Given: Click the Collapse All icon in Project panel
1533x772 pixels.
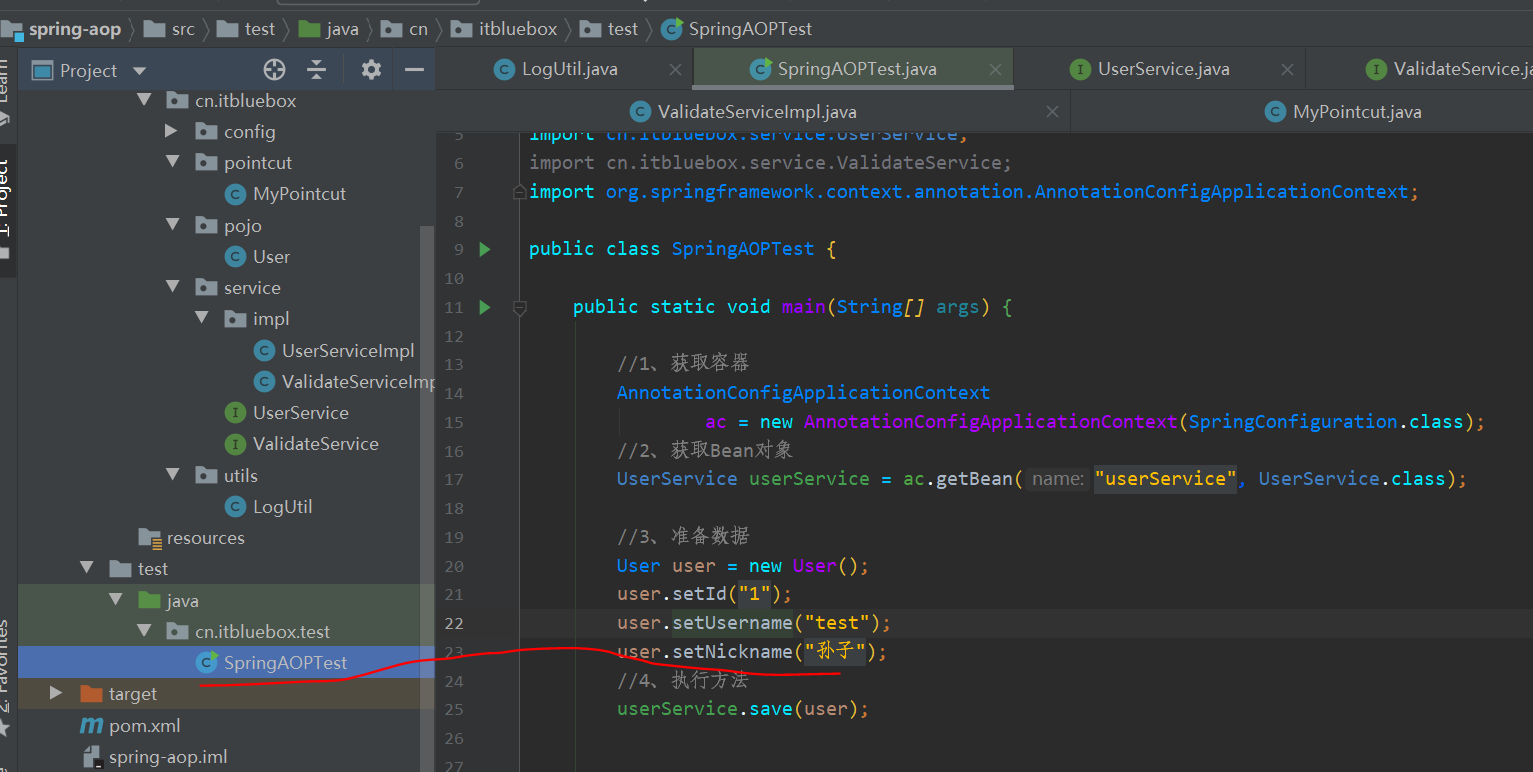Looking at the screenshot, I should pos(317,70).
